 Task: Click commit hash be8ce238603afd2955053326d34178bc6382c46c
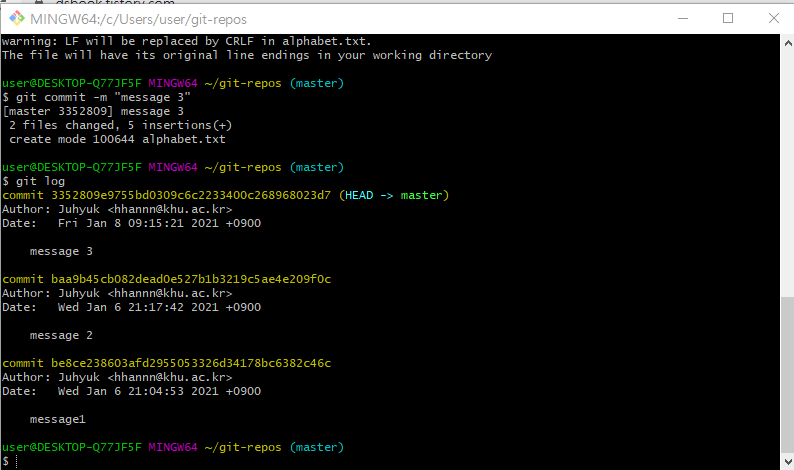tap(191, 363)
